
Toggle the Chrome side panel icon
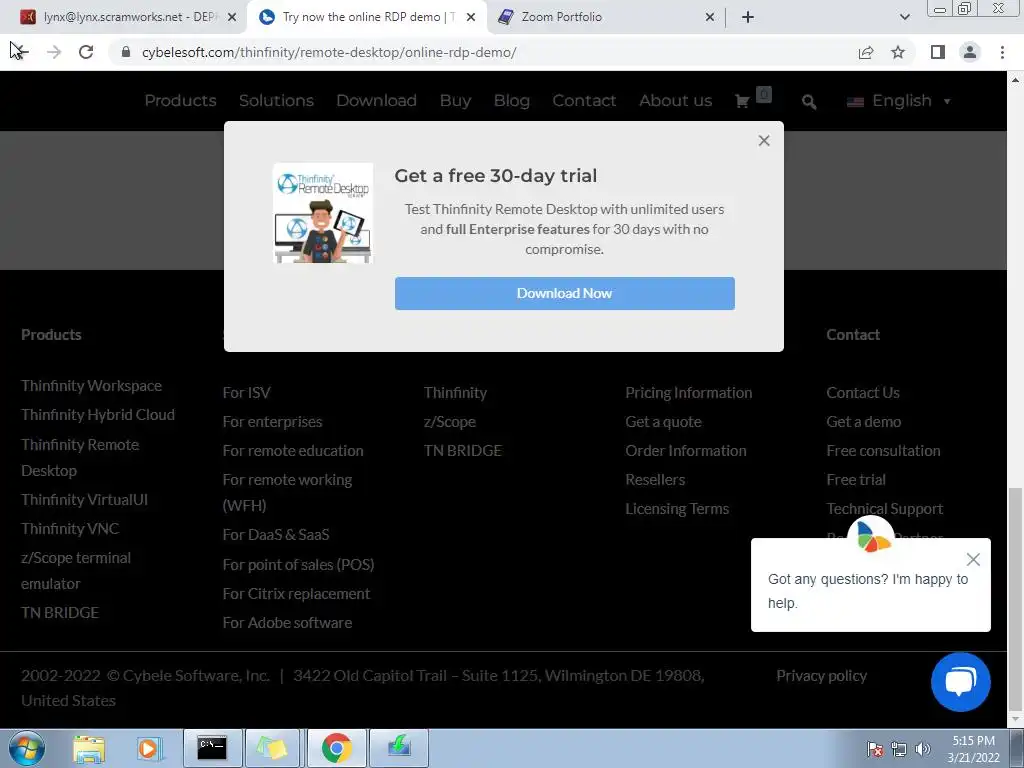(938, 52)
